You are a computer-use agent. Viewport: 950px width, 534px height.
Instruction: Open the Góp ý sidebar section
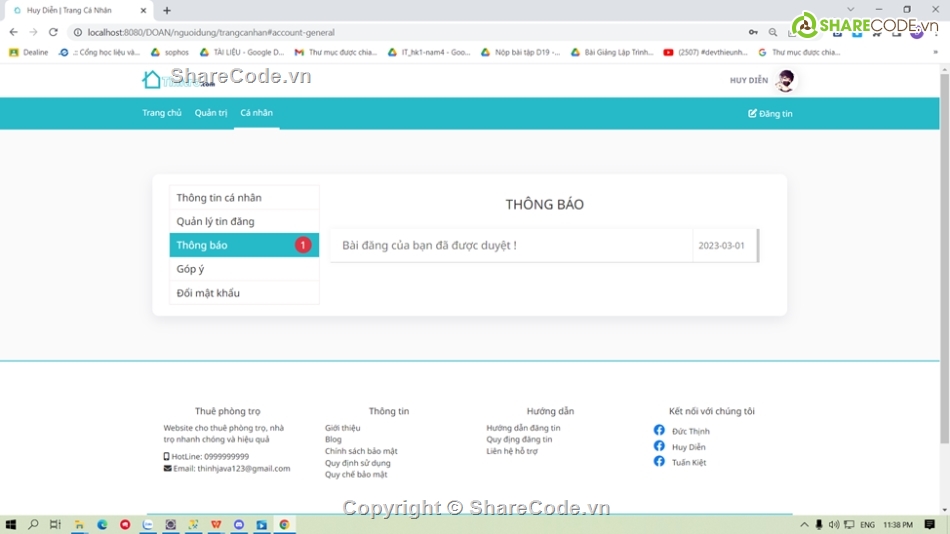tap(244, 269)
